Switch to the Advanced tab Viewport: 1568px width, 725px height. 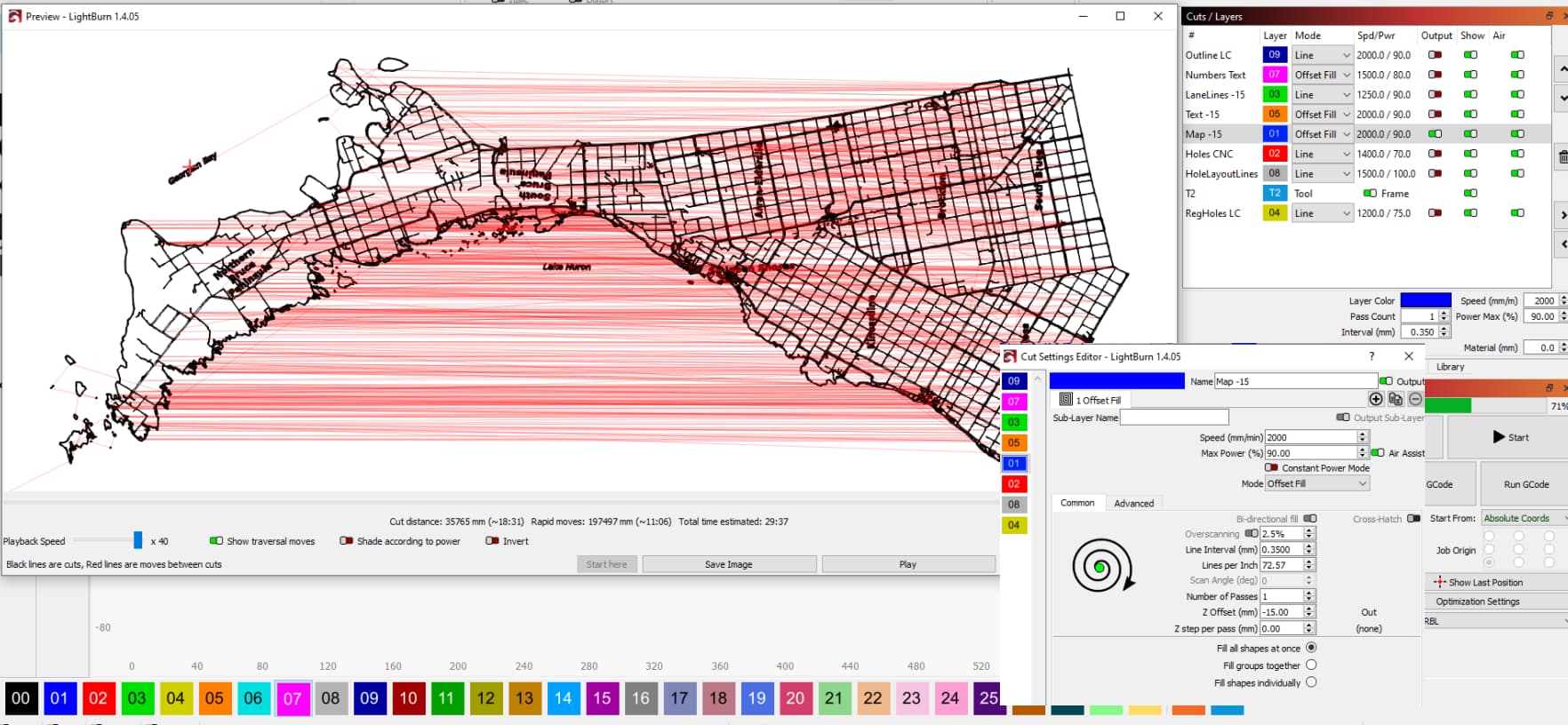1134,503
